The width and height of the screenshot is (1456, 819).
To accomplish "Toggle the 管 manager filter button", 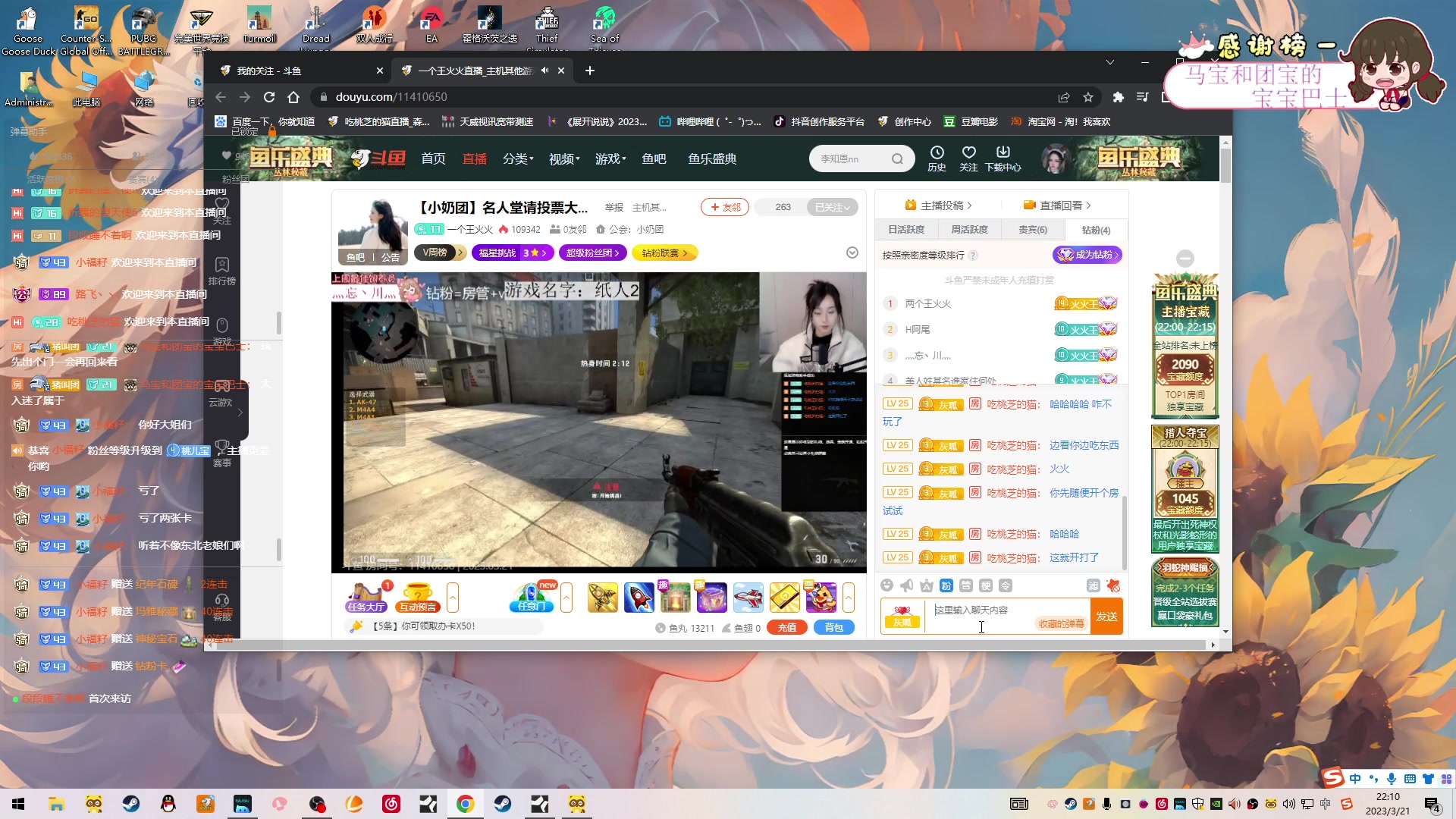I will [x=965, y=585].
